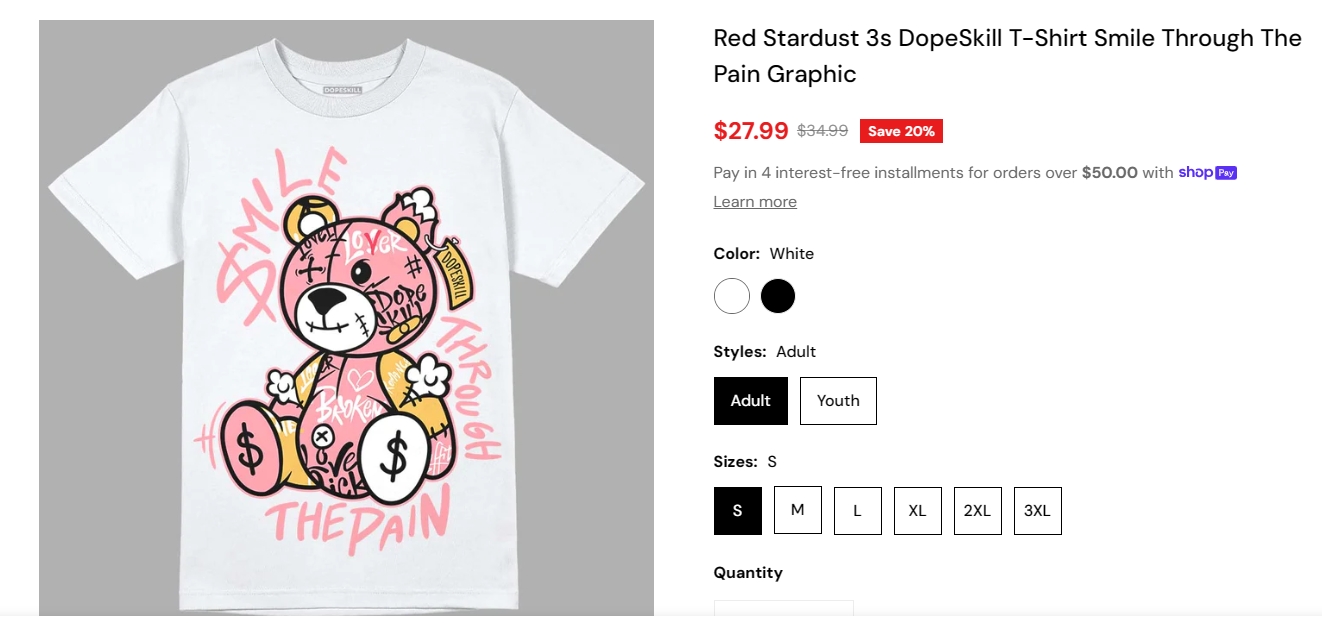Select size S
Viewport: 1322px width, 623px height.
tap(738, 511)
